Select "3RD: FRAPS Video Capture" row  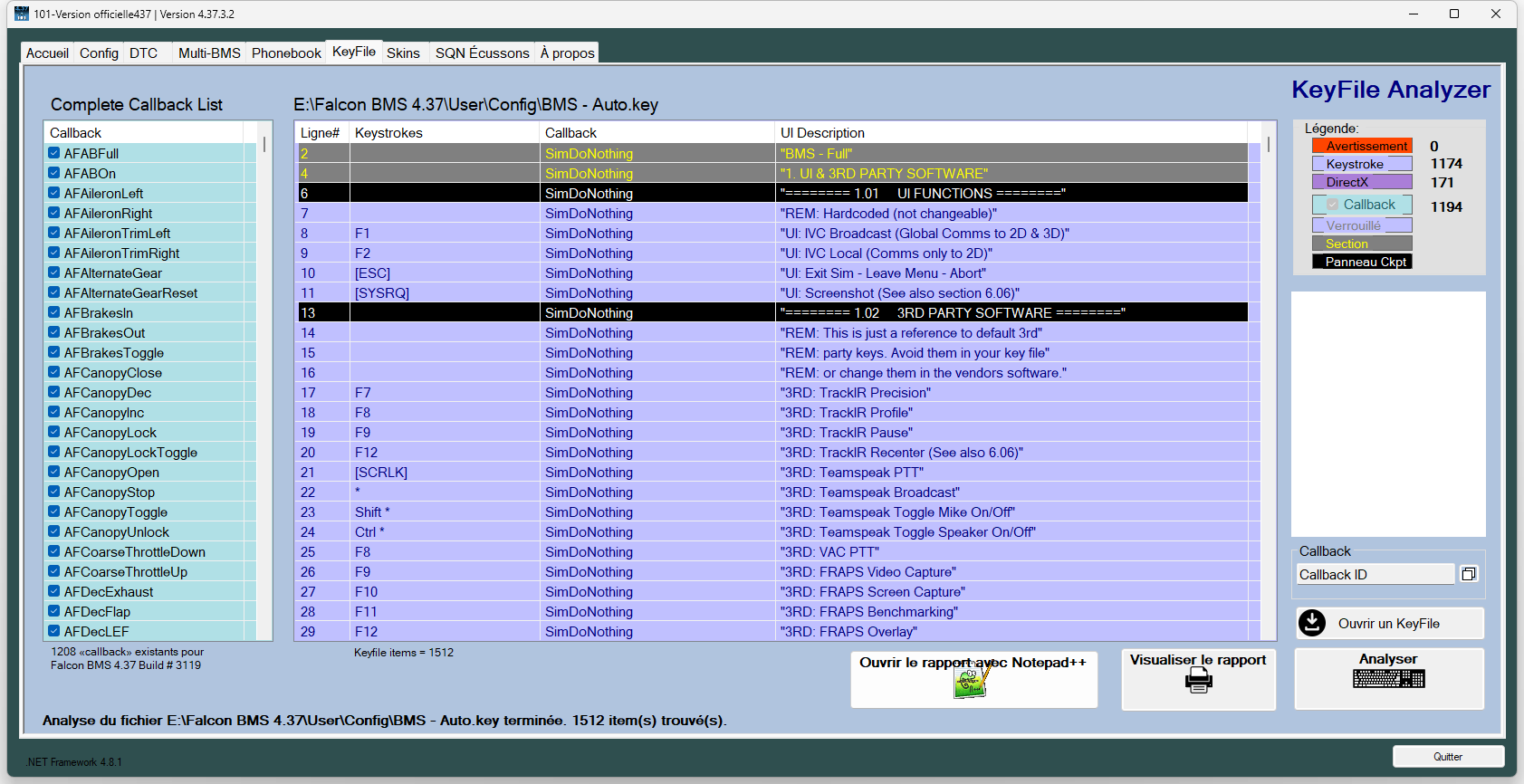[772, 571]
